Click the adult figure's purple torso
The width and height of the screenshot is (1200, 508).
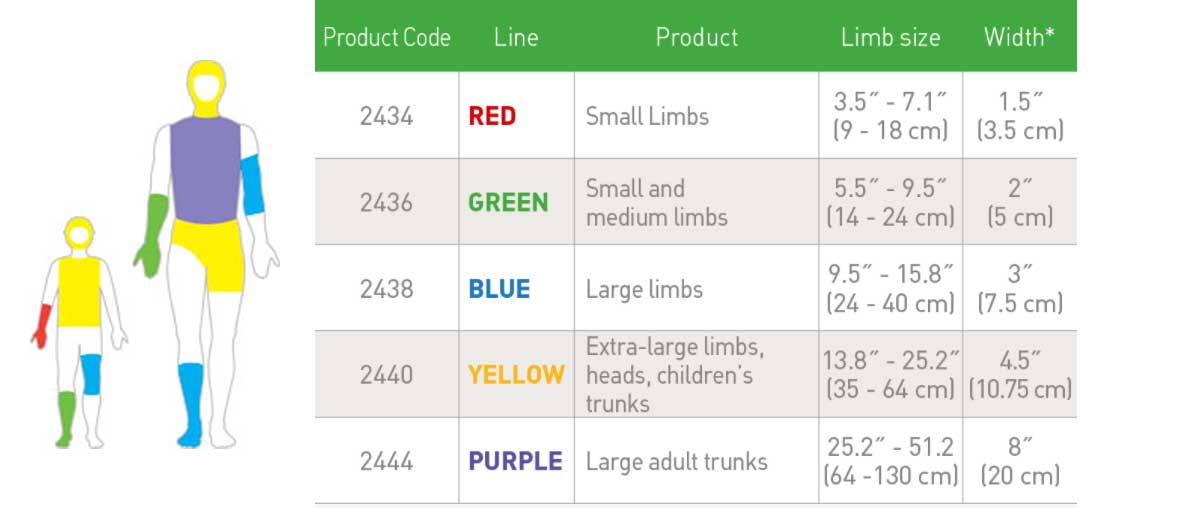coord(205,168)
